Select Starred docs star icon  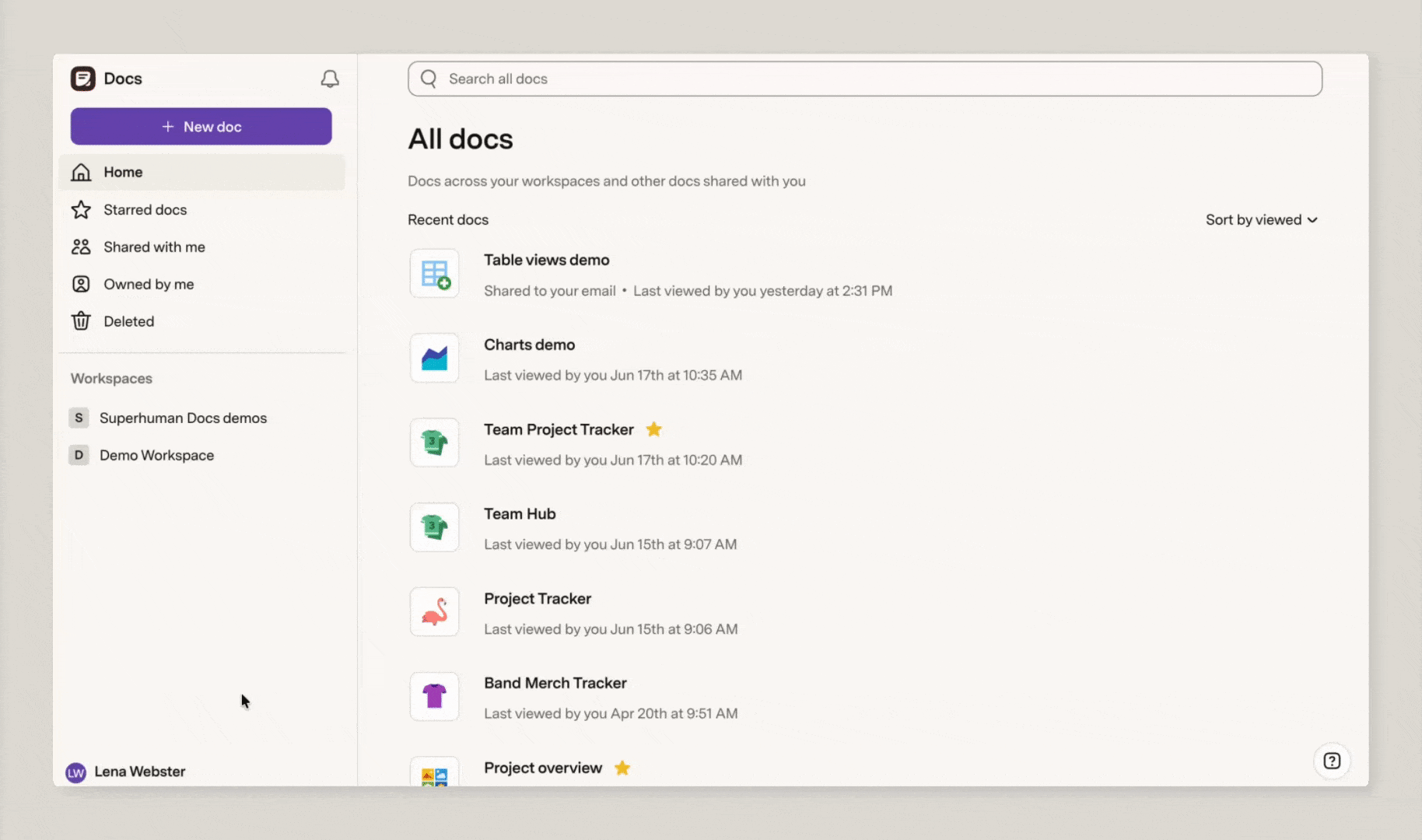point(81,209)
